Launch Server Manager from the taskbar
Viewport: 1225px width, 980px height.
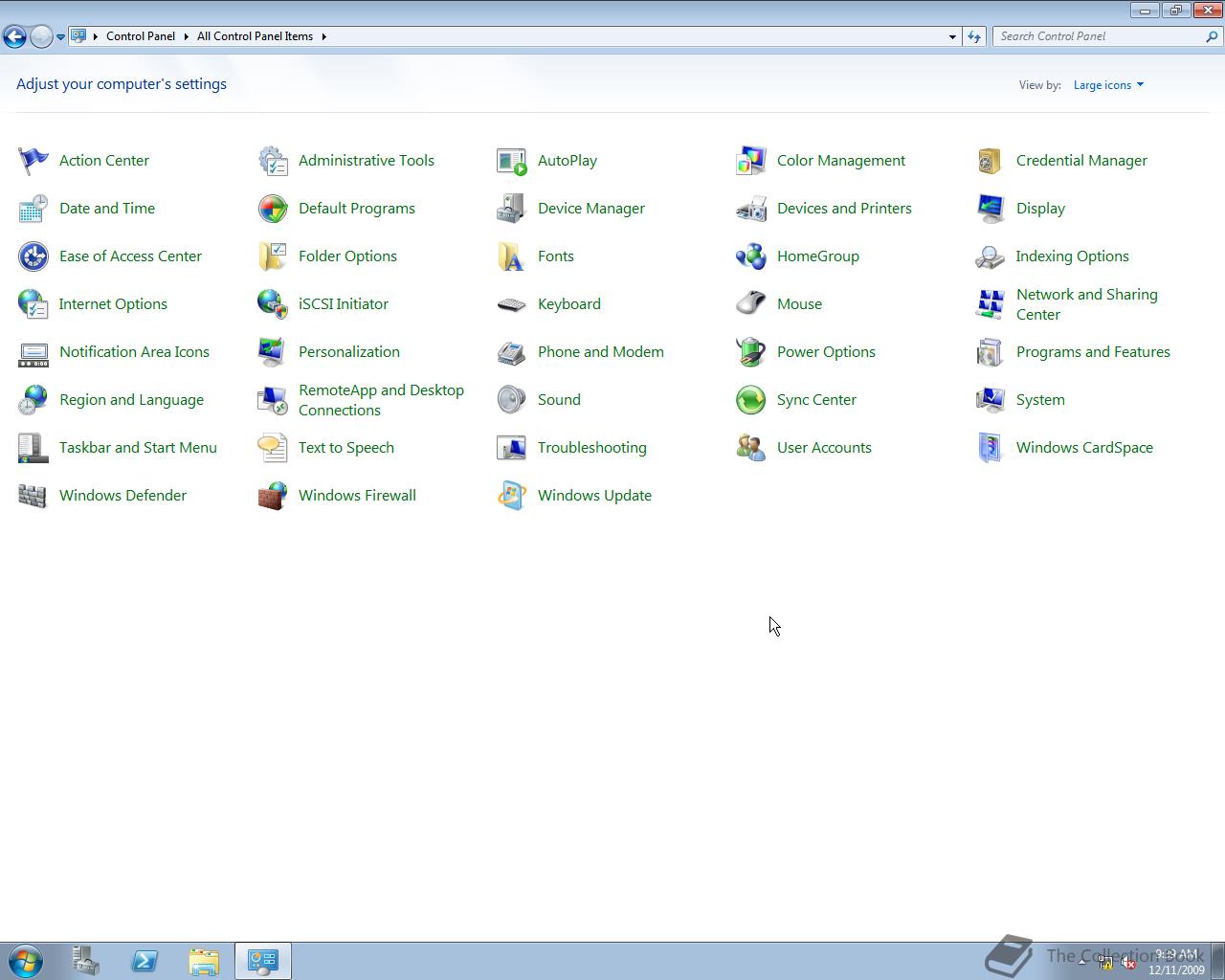pyautogui.click(x=86, y=961)
